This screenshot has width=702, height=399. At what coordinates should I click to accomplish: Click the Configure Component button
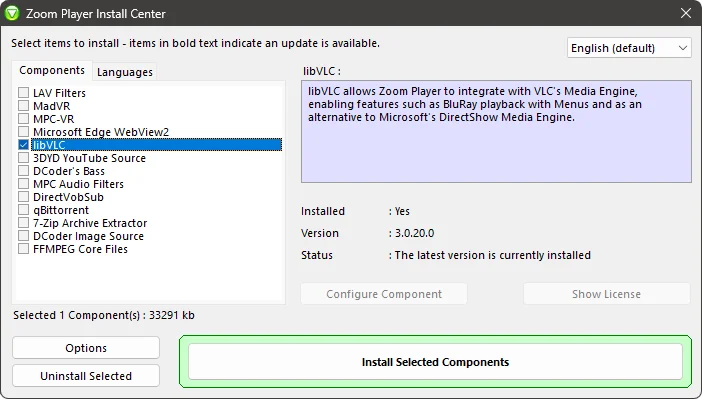pos(384,294)
